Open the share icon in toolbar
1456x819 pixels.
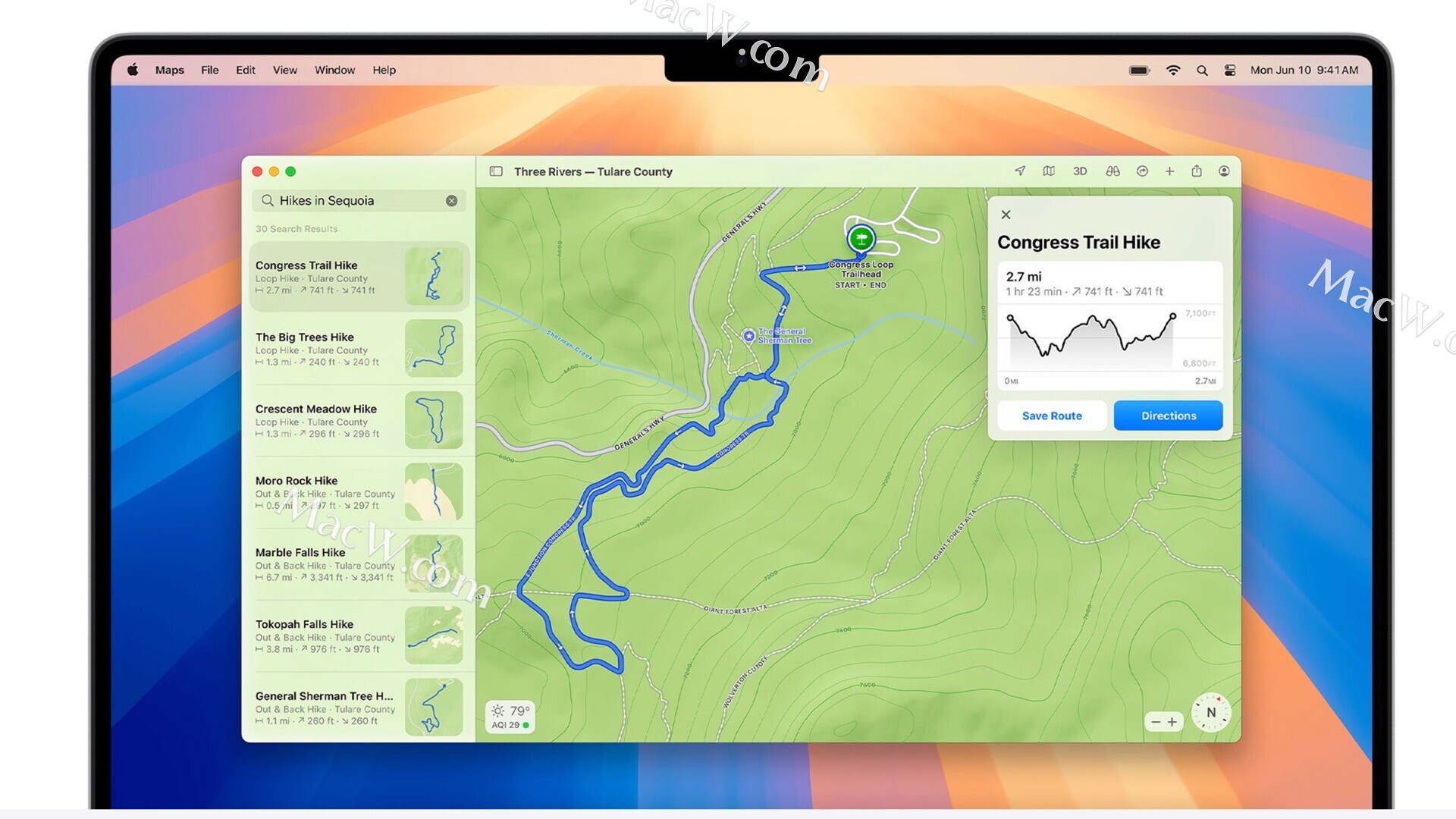(1197, 171)
